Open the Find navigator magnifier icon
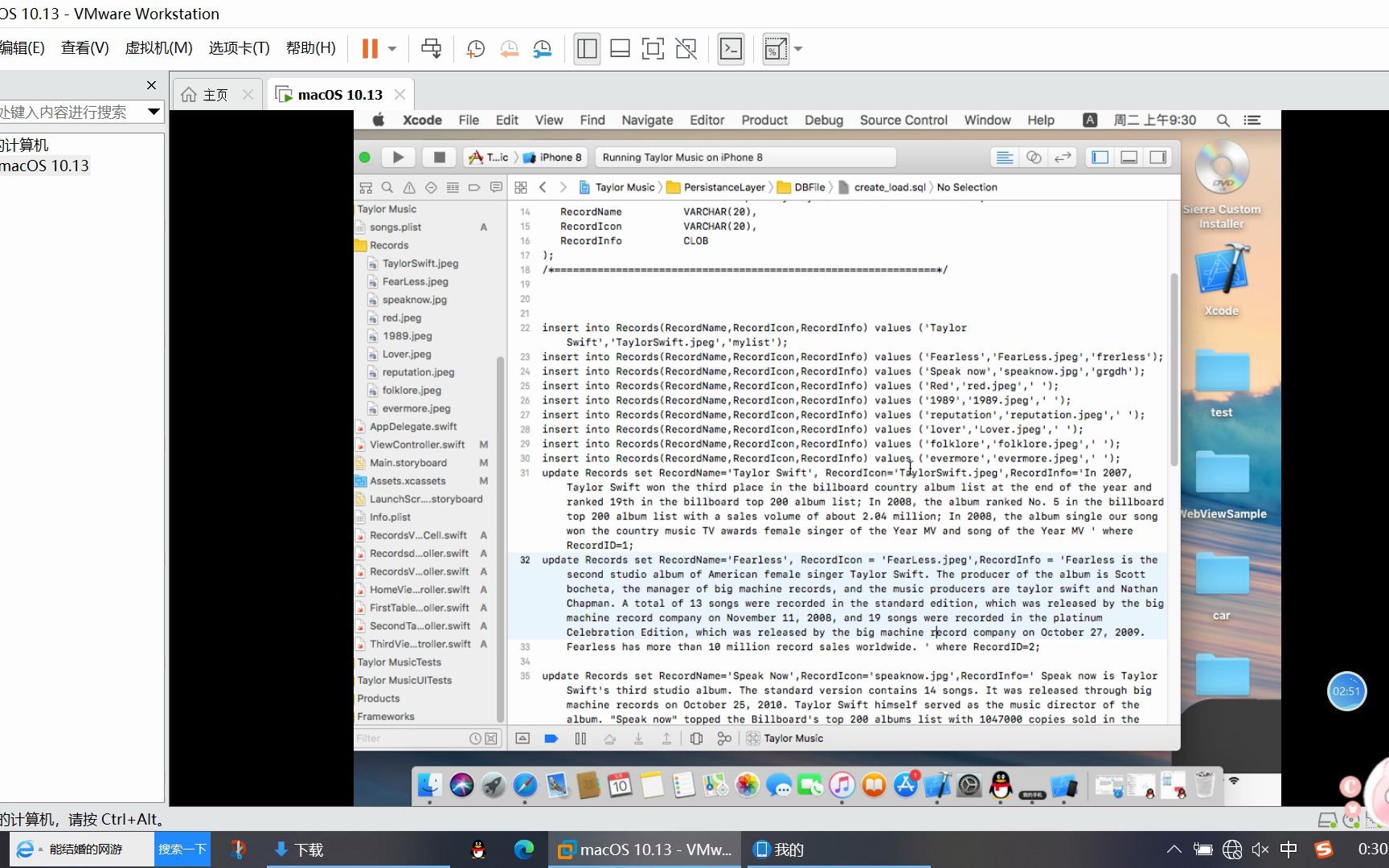 [x=387, y=187]
